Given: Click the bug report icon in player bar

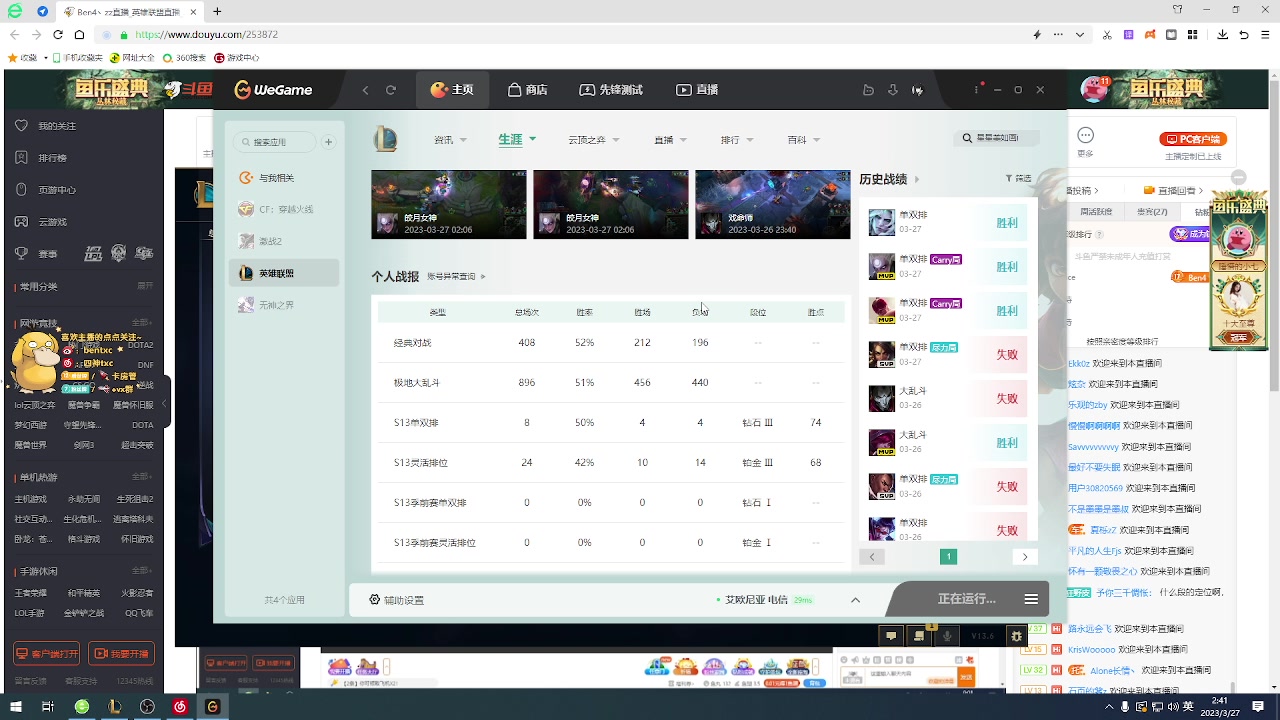Looking at the screenshot, I should click(x=1017, y=636).
